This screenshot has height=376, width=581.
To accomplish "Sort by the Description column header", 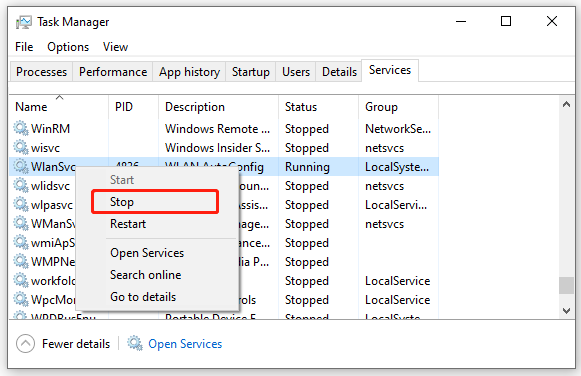I will point(218,107).
